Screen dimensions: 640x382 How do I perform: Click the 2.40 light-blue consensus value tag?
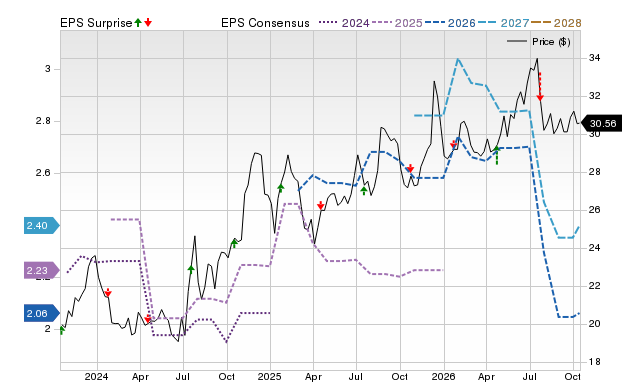tap(41, 225)
